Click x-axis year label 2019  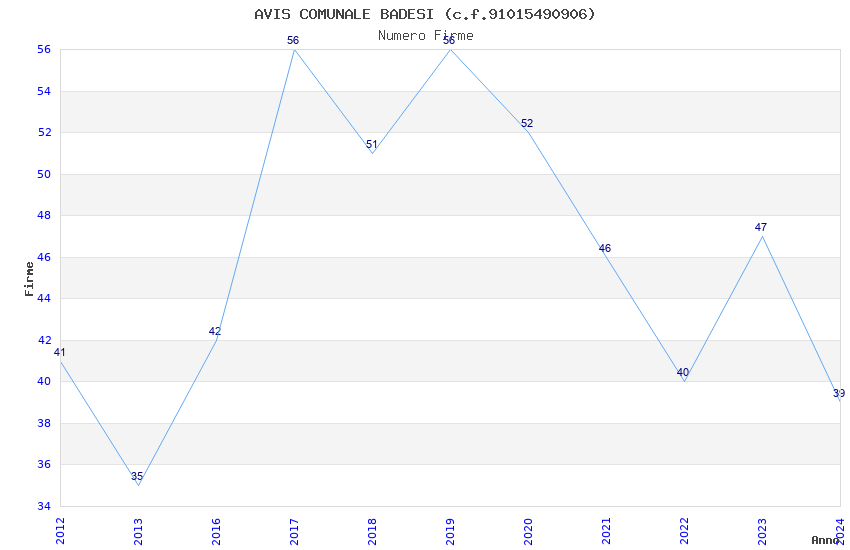coord(450,531)
